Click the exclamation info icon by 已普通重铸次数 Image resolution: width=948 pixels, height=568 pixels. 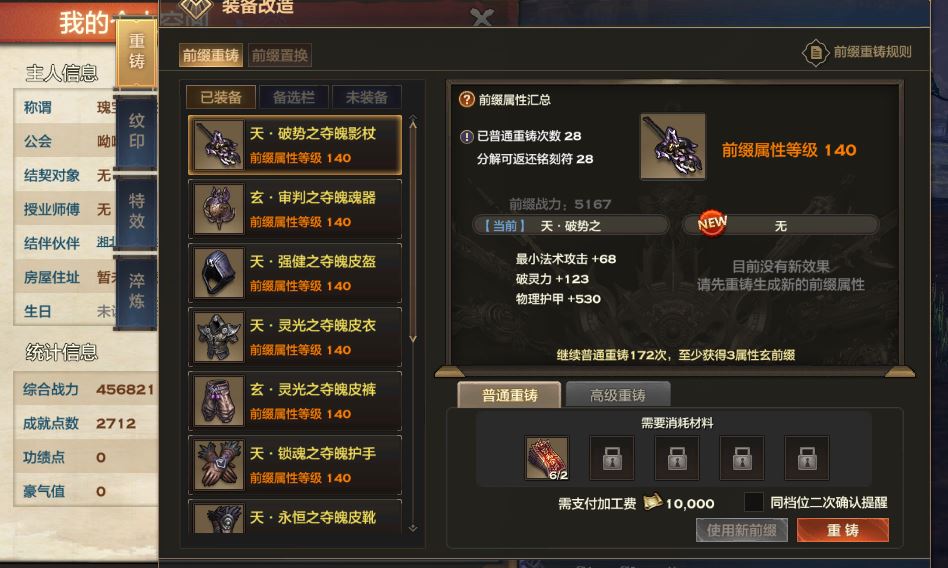[x=466, y=137]
